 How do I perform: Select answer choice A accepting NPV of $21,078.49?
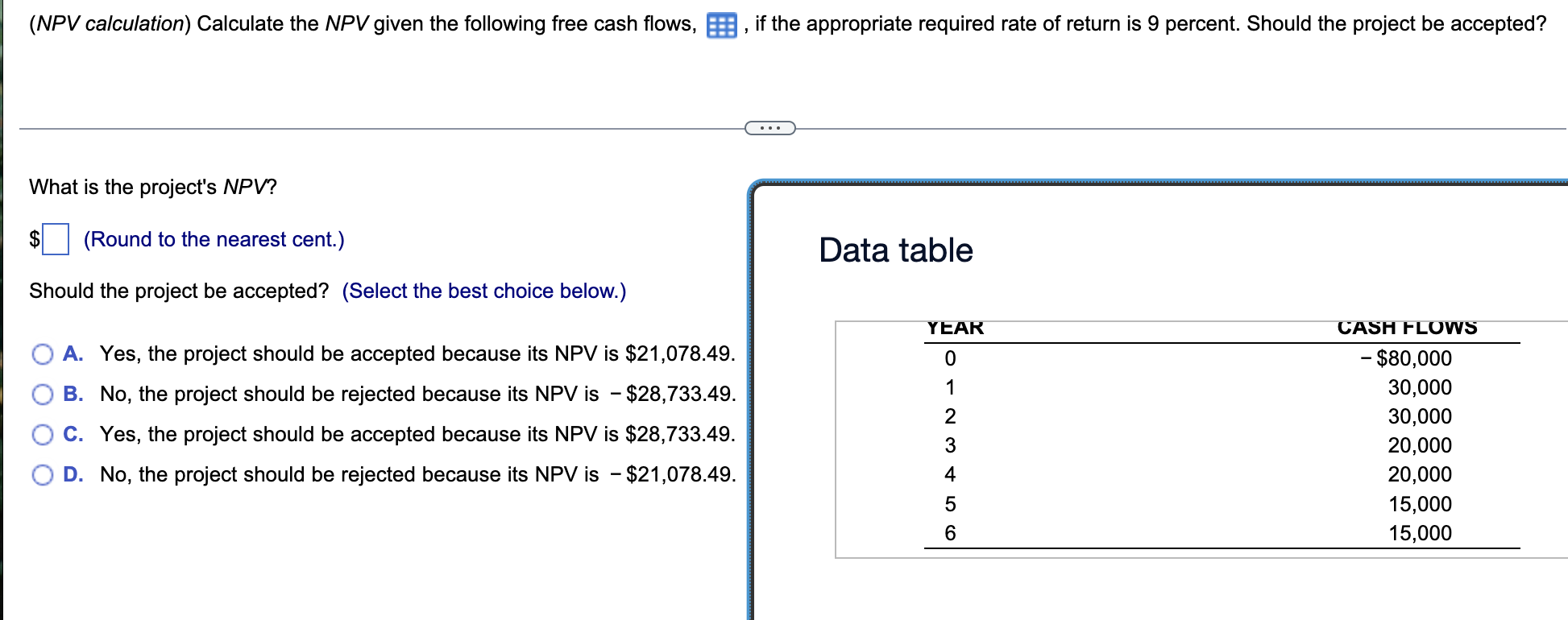[42, 354]
